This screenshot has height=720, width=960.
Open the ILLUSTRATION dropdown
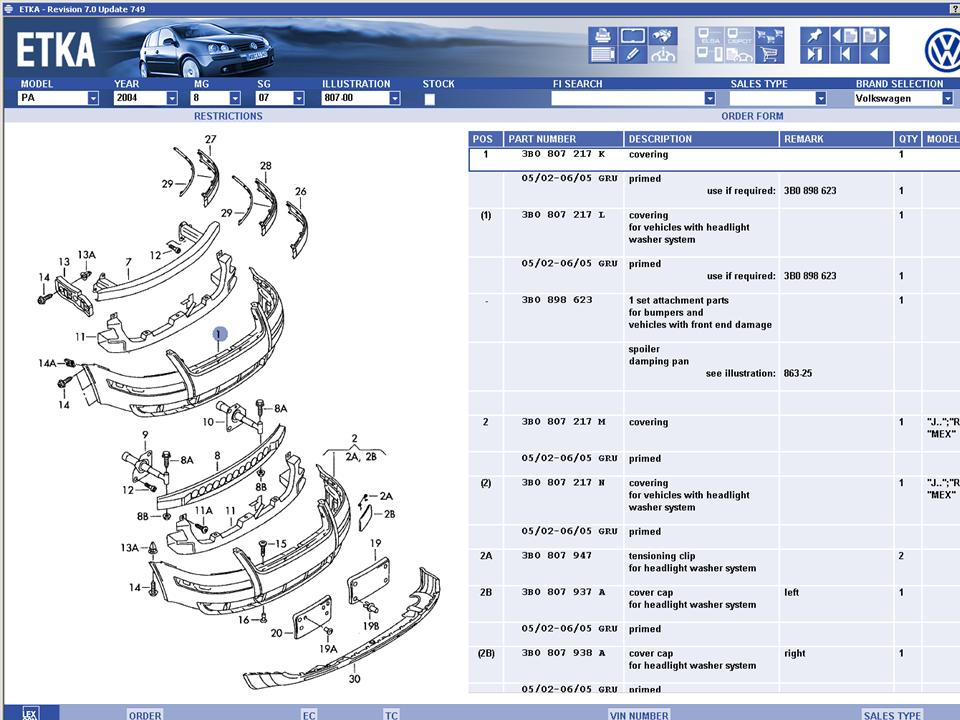point(395,98)
